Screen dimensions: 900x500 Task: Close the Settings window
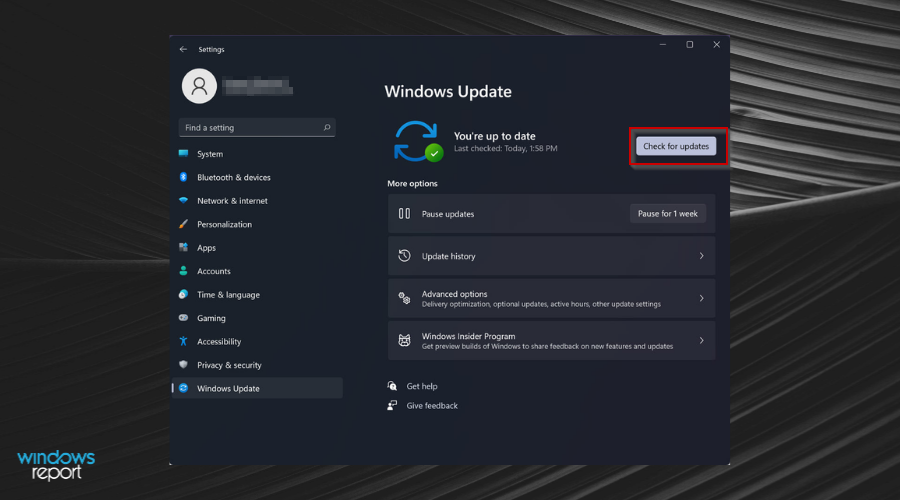[x=716, y=45]
